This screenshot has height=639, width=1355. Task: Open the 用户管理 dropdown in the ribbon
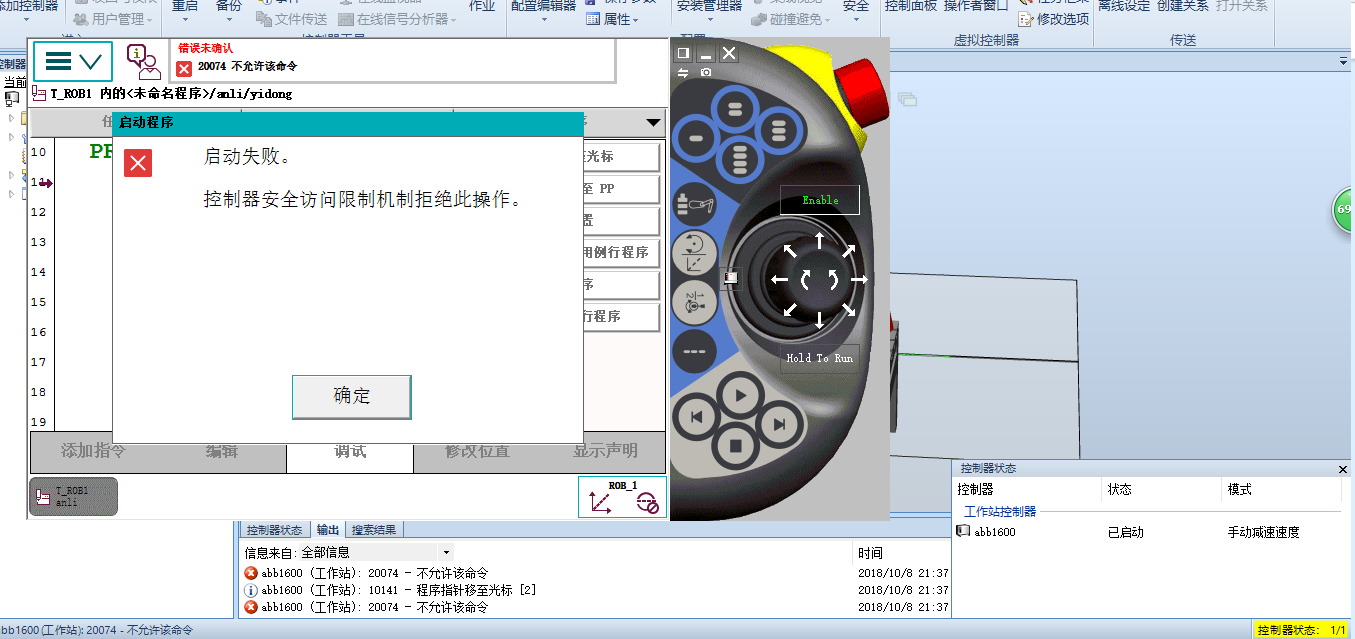[x=113, y=19]
